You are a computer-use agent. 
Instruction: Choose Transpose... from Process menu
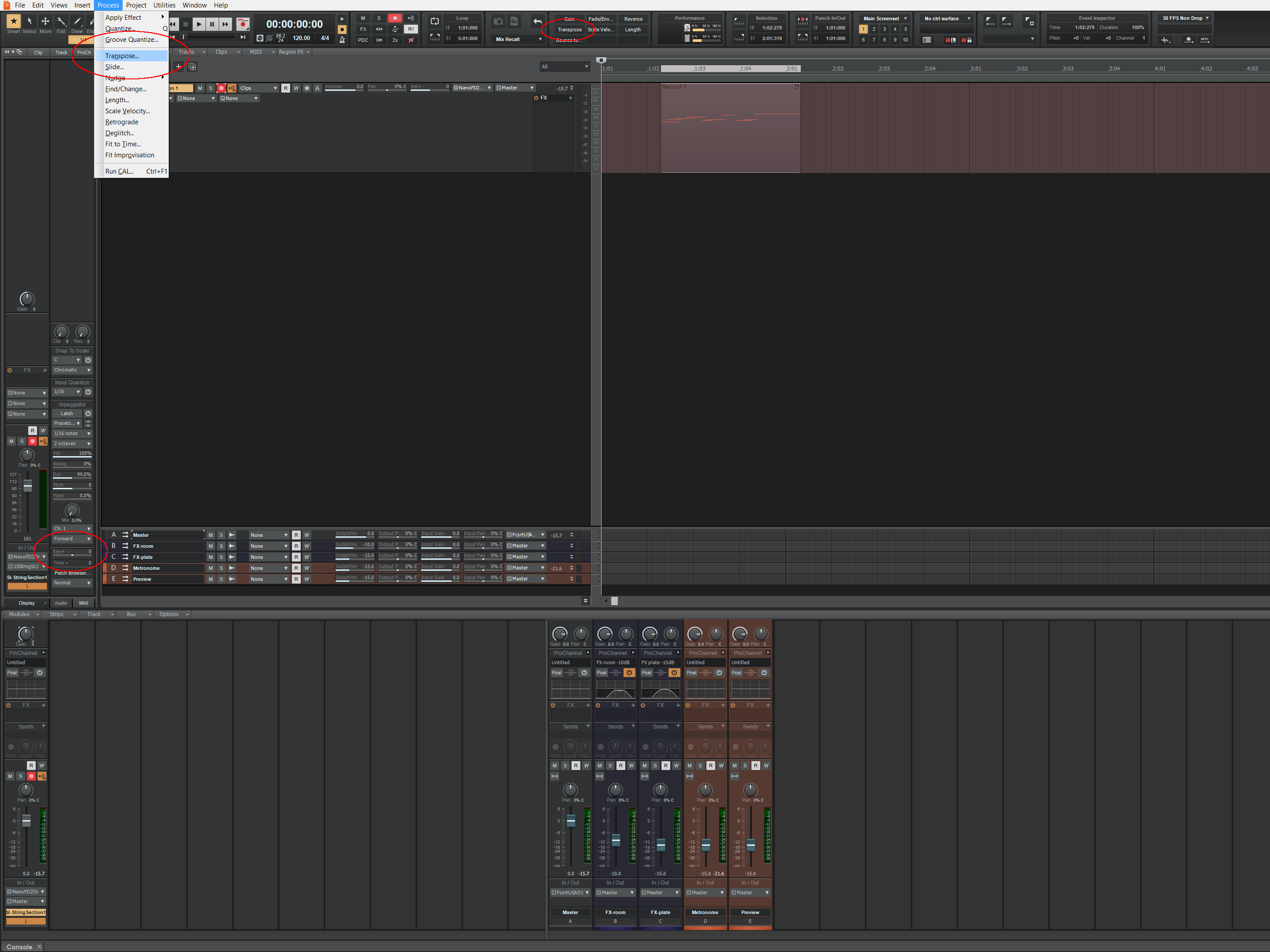[x=122, y=56]
